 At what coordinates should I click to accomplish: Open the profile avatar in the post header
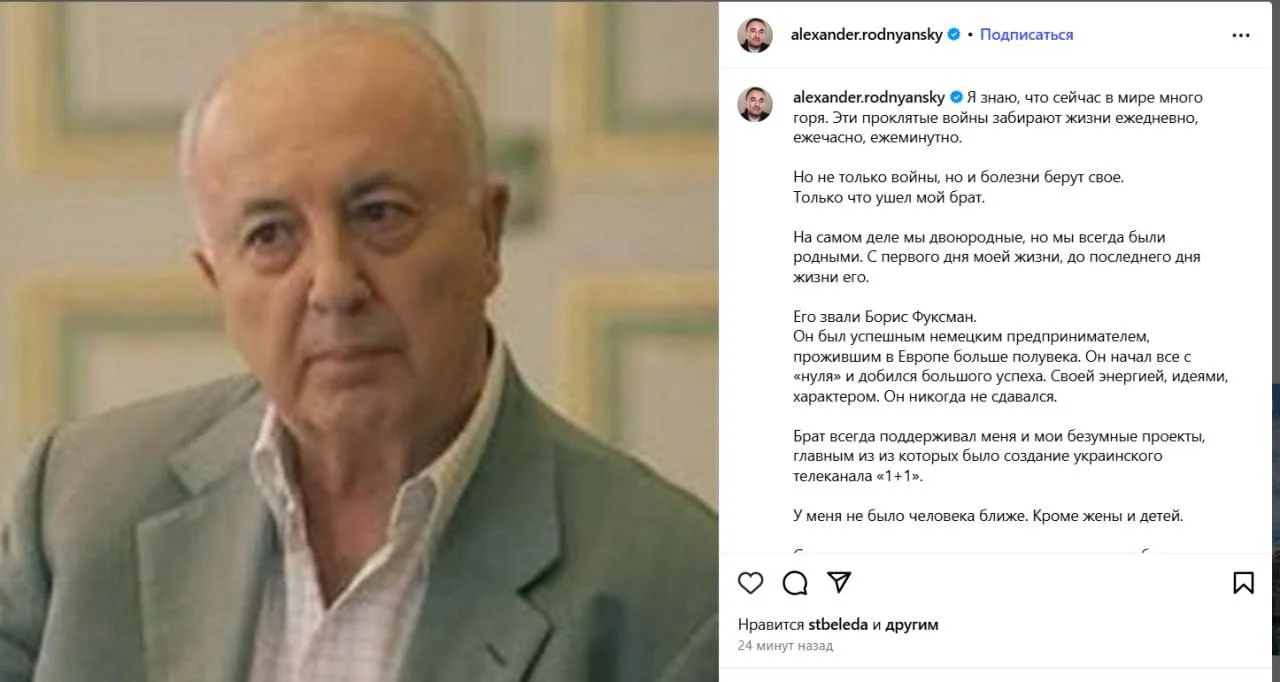coord(755,35)
